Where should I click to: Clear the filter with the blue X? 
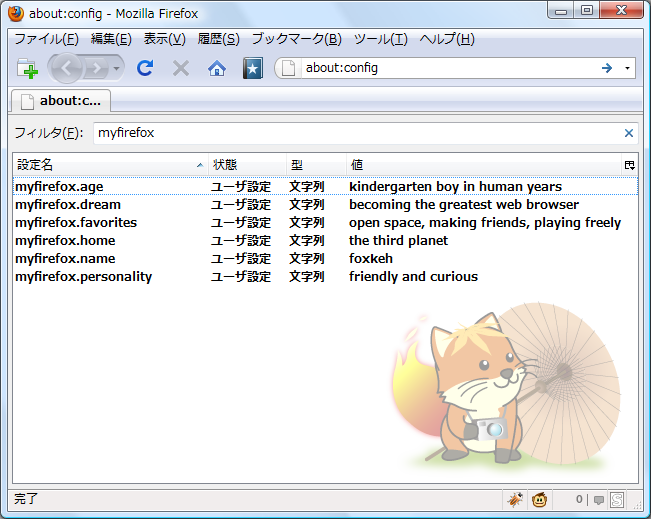tap(629, 133)
